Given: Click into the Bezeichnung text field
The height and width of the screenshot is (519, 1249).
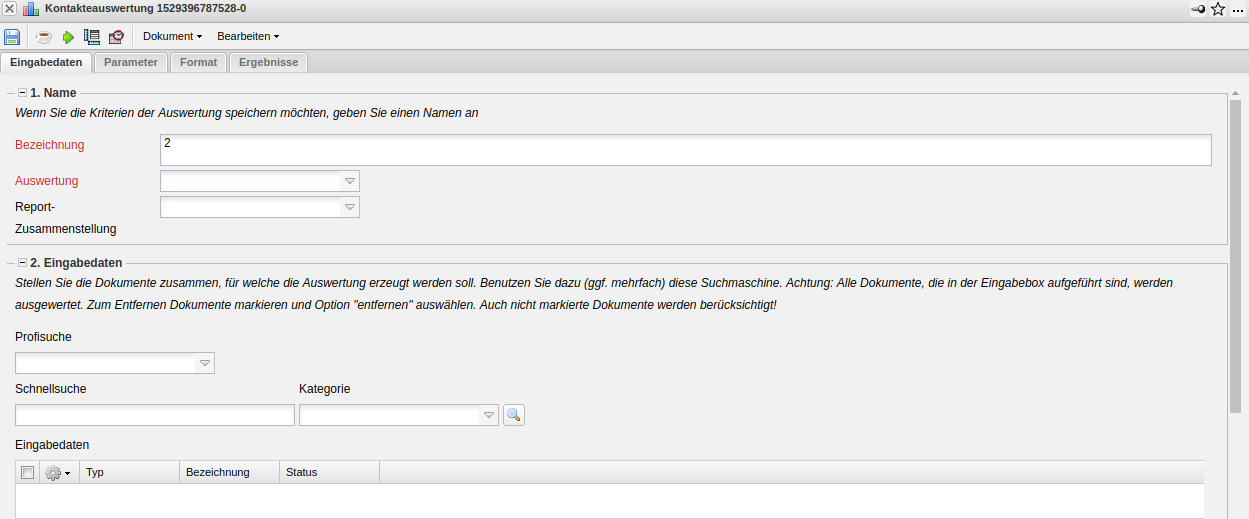Looking at the screenshot, I should 686,150.
